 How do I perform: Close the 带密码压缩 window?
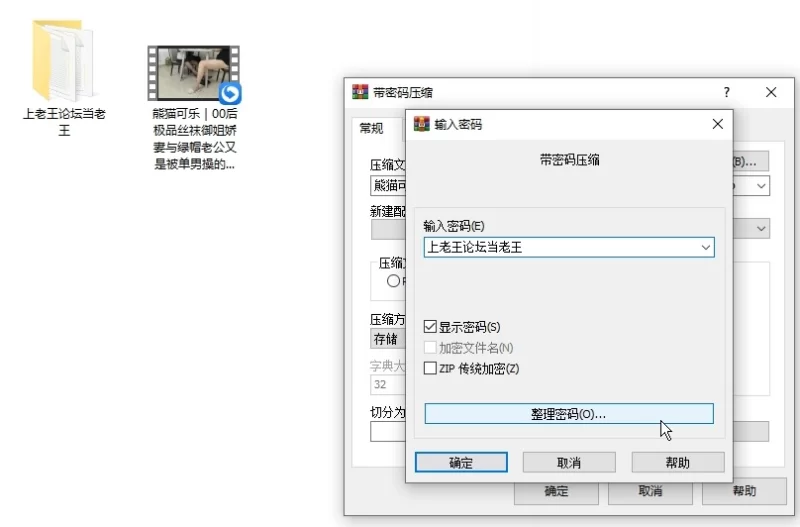[x=771, y=92]
